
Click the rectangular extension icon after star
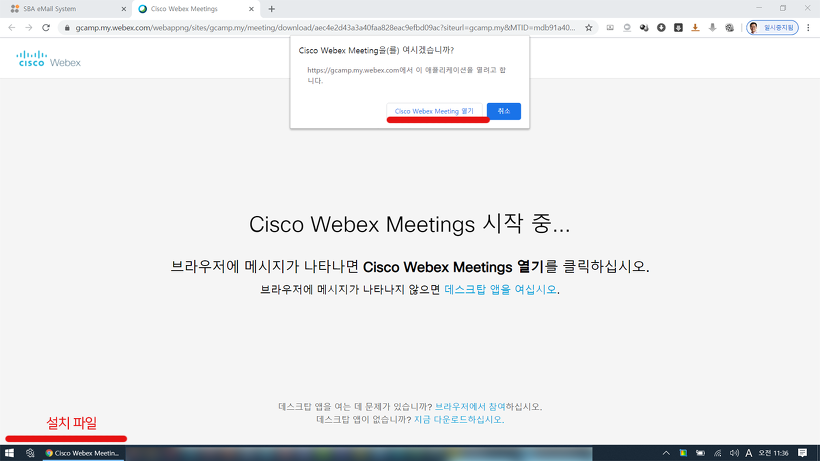coord(610,28)
